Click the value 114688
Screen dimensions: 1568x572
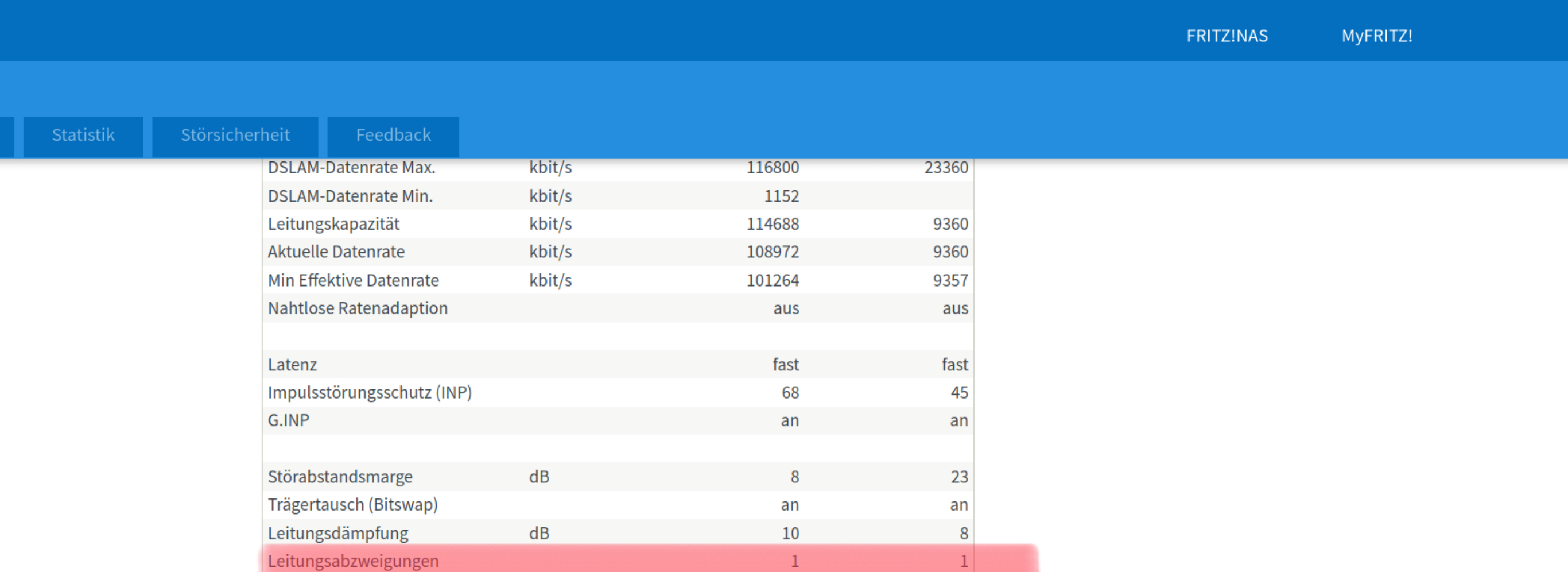tap(773, 224)
